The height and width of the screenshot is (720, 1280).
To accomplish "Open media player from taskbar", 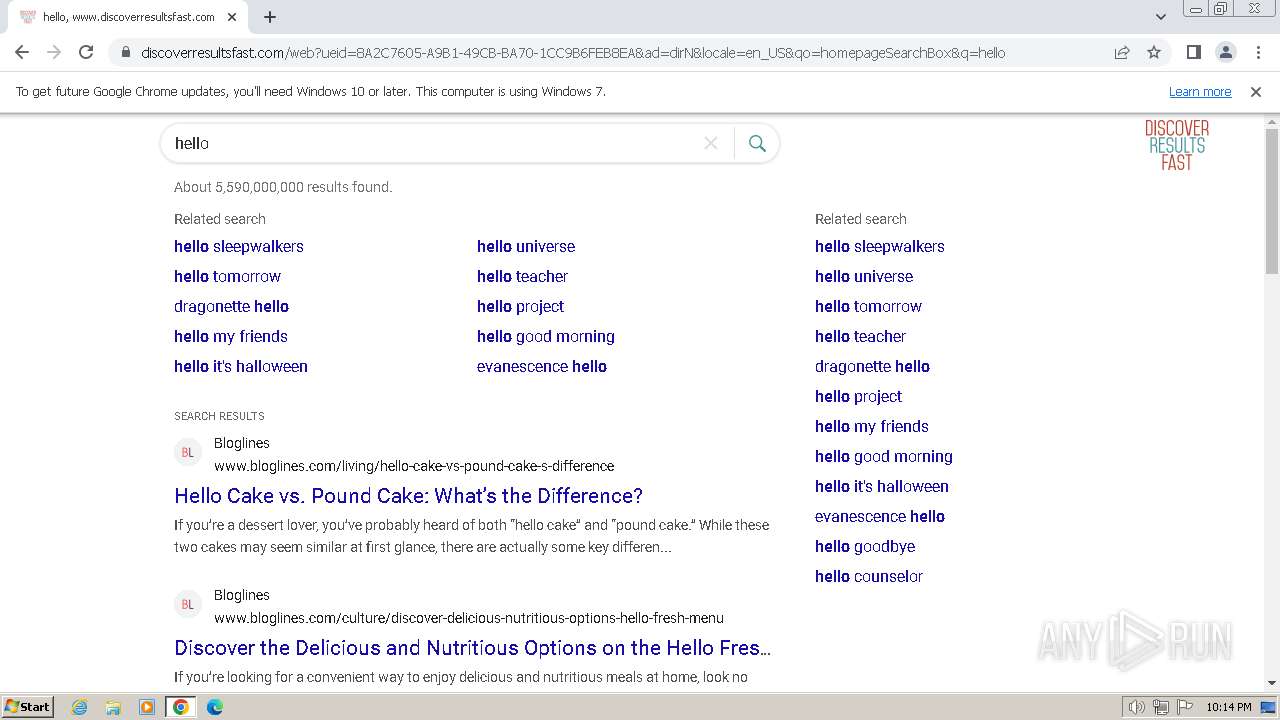I will pos(147,707).
